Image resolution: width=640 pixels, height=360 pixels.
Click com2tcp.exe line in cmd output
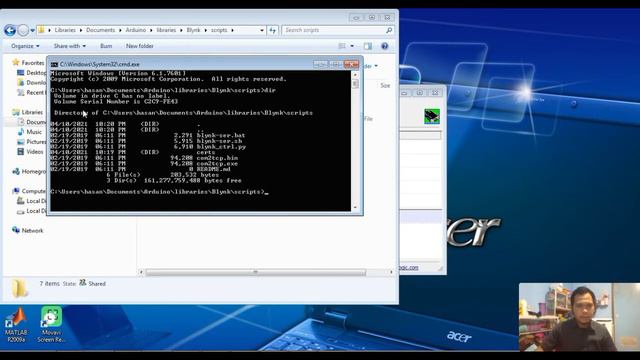(x=144, y=164)
